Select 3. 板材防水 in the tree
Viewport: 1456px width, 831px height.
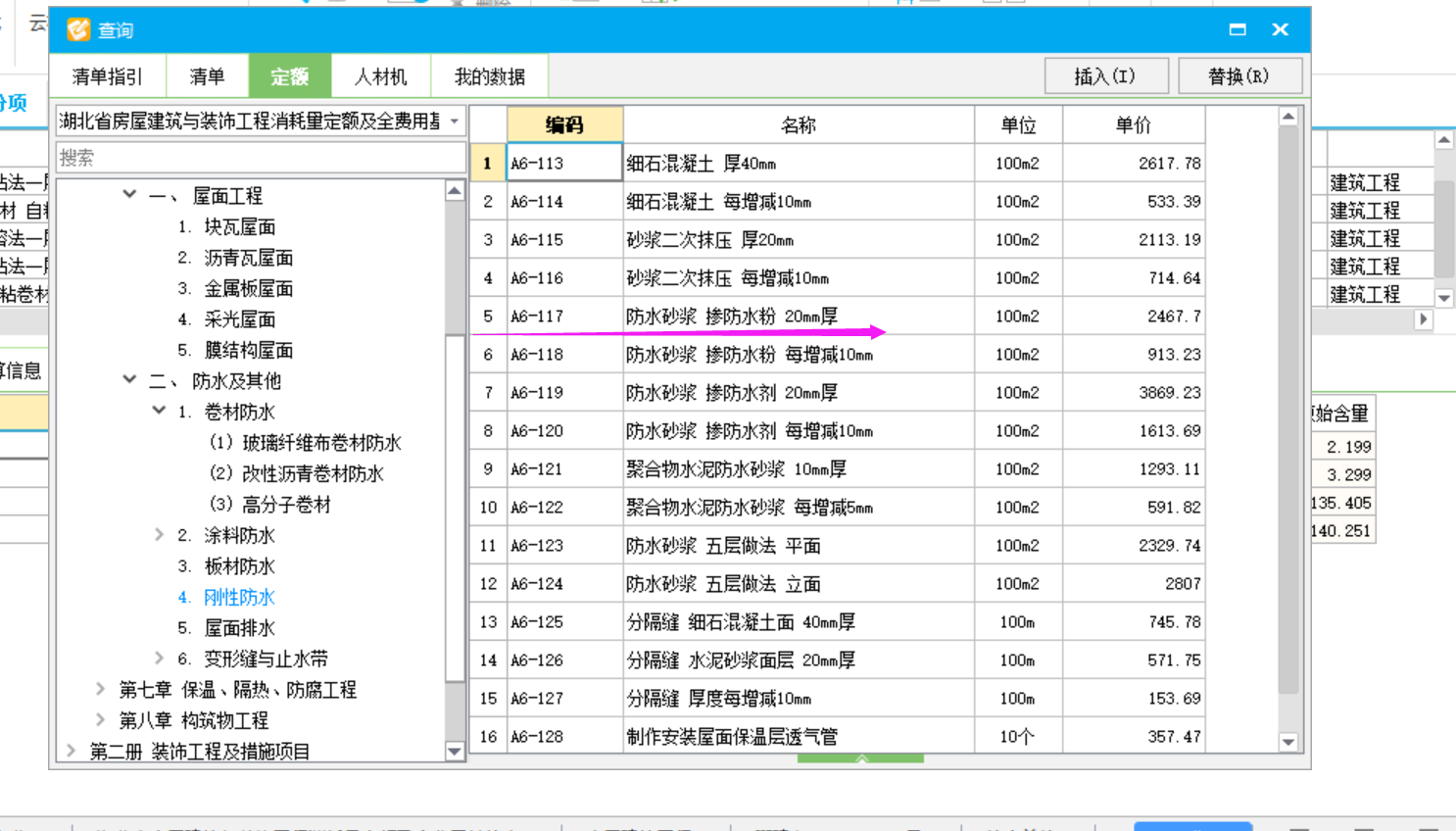[x=226, y=566]
